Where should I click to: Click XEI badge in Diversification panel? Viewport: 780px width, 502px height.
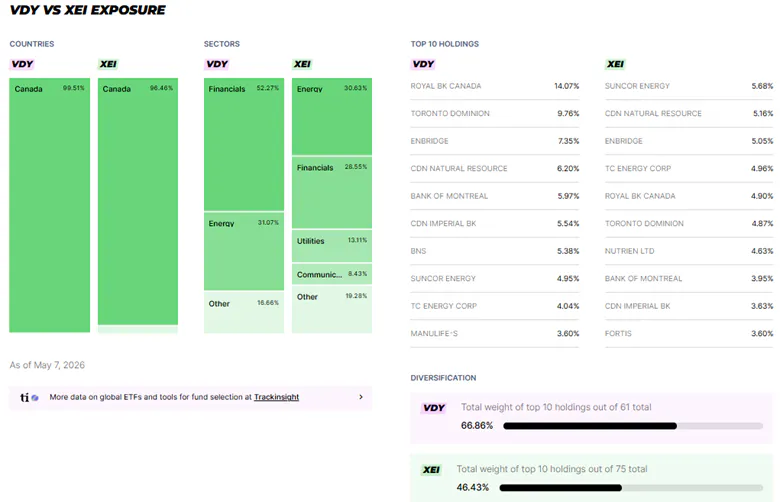tap(431, 470)
